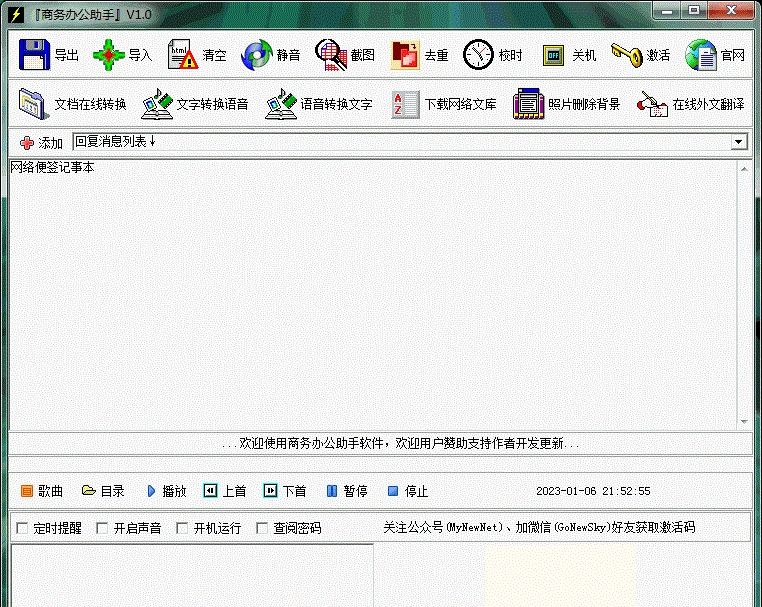This screenshot has height=607, width=762.
Task: Enable the 定时提醒 checkbox
Action: tap(22, 528)
